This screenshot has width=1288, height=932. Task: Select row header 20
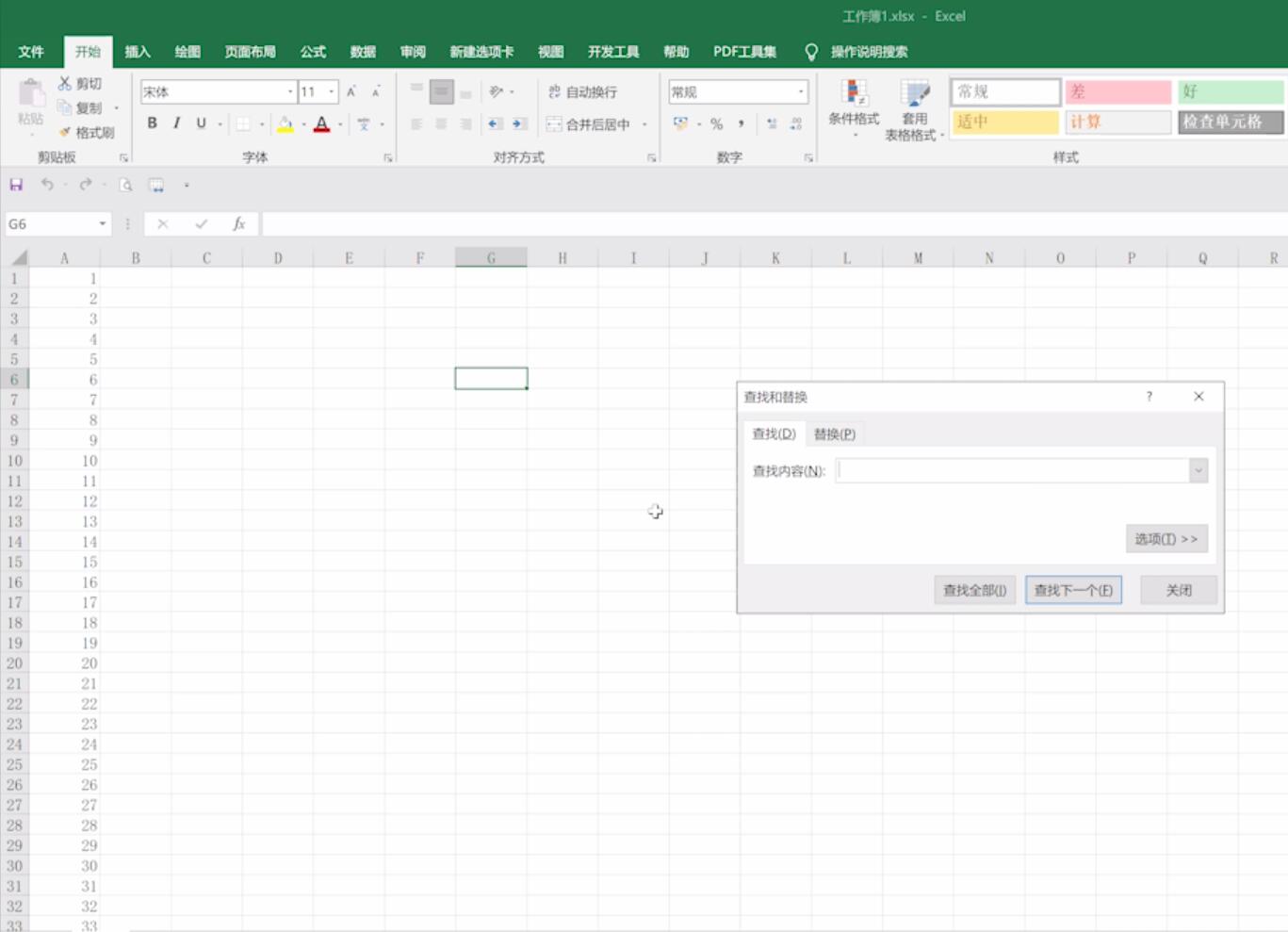pyautogui.click(x=14, y=663)
